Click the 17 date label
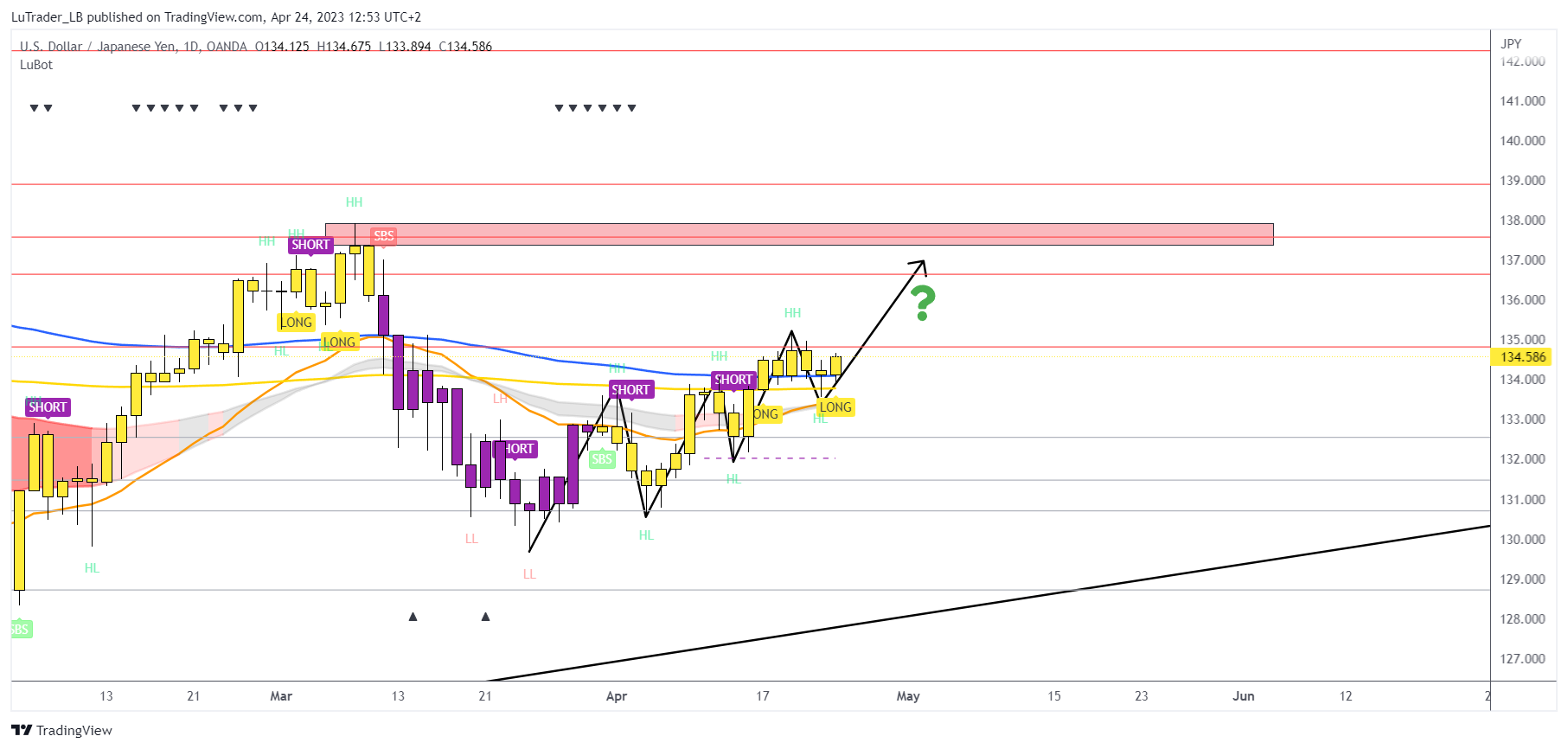 point(763,696)
